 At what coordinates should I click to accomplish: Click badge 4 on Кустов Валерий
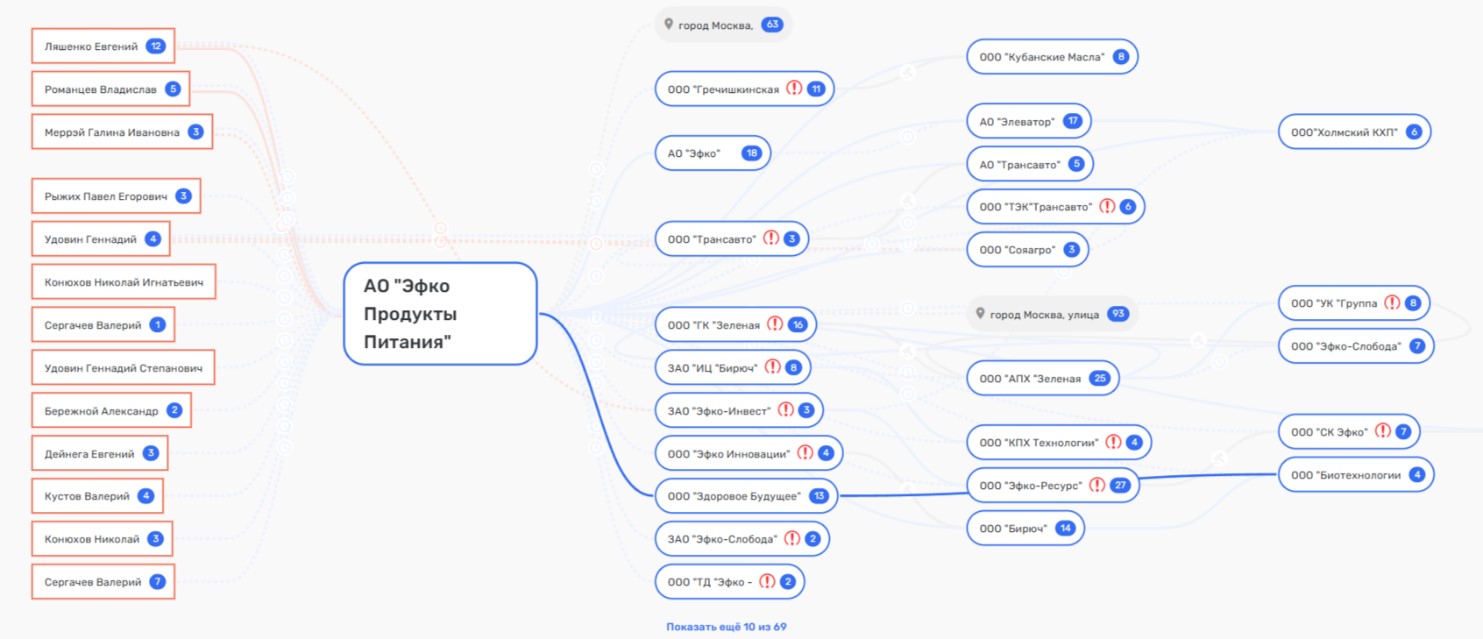146,496
